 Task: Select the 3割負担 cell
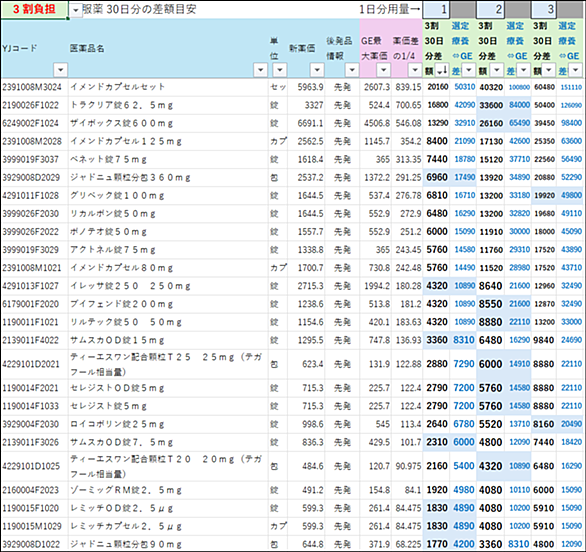[x=35, y=9]
